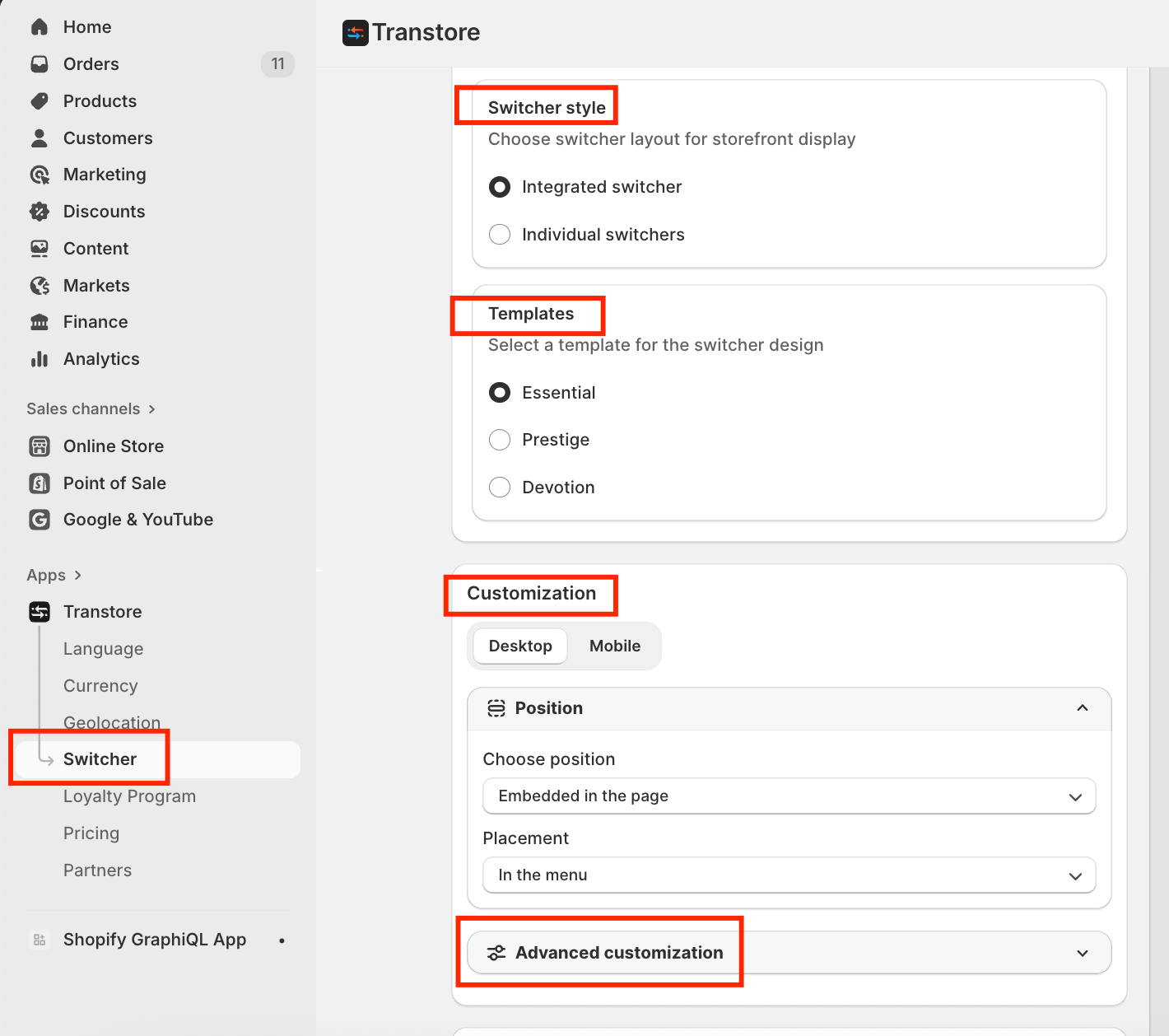Click the Analytics bar chart icon

click(40, 359)
